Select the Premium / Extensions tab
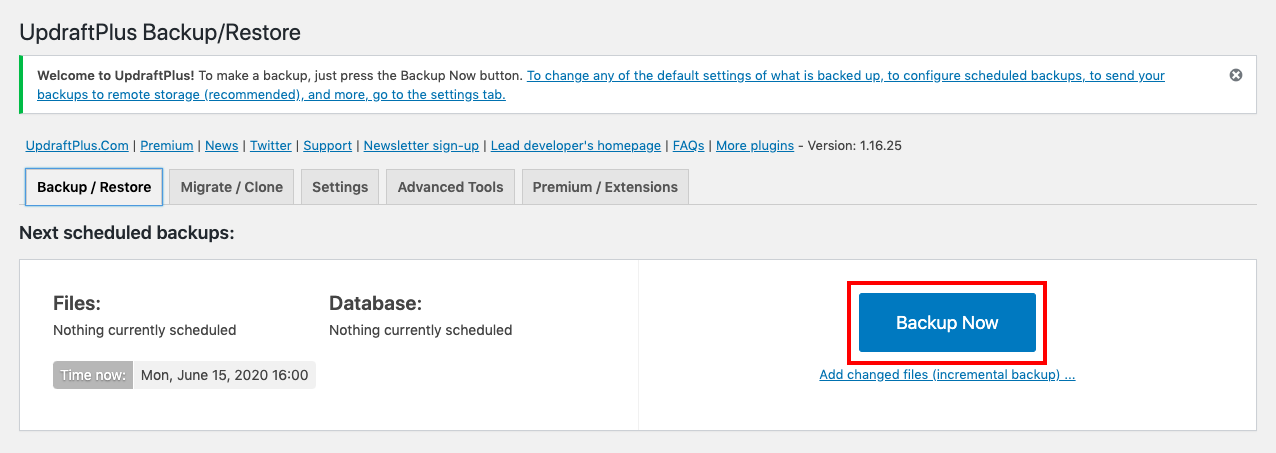The image size is (1276, 453). (605, 187)
